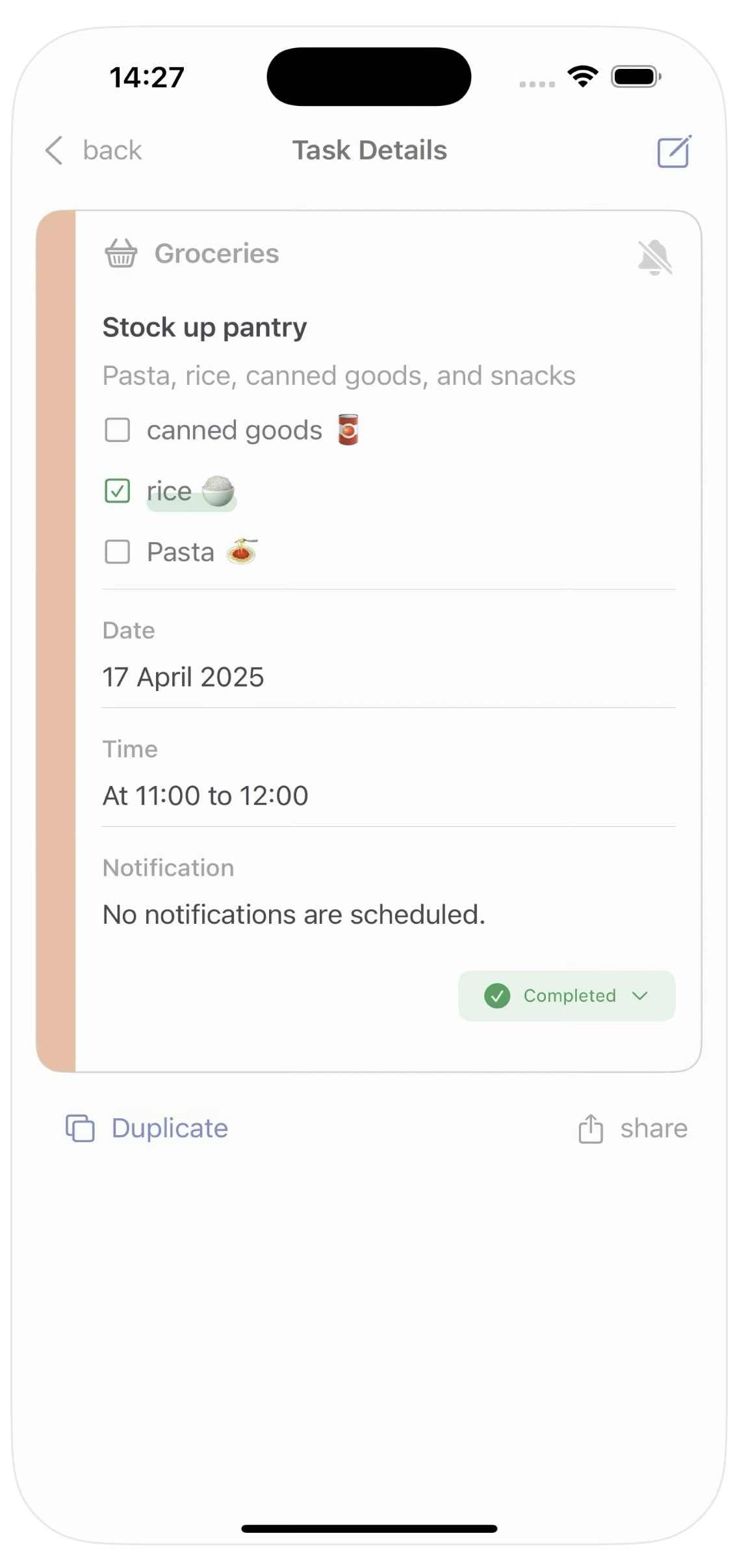This screenshot has width=746, height=1568.
Task: Select the Groceries category label
Action: point(216,254)
